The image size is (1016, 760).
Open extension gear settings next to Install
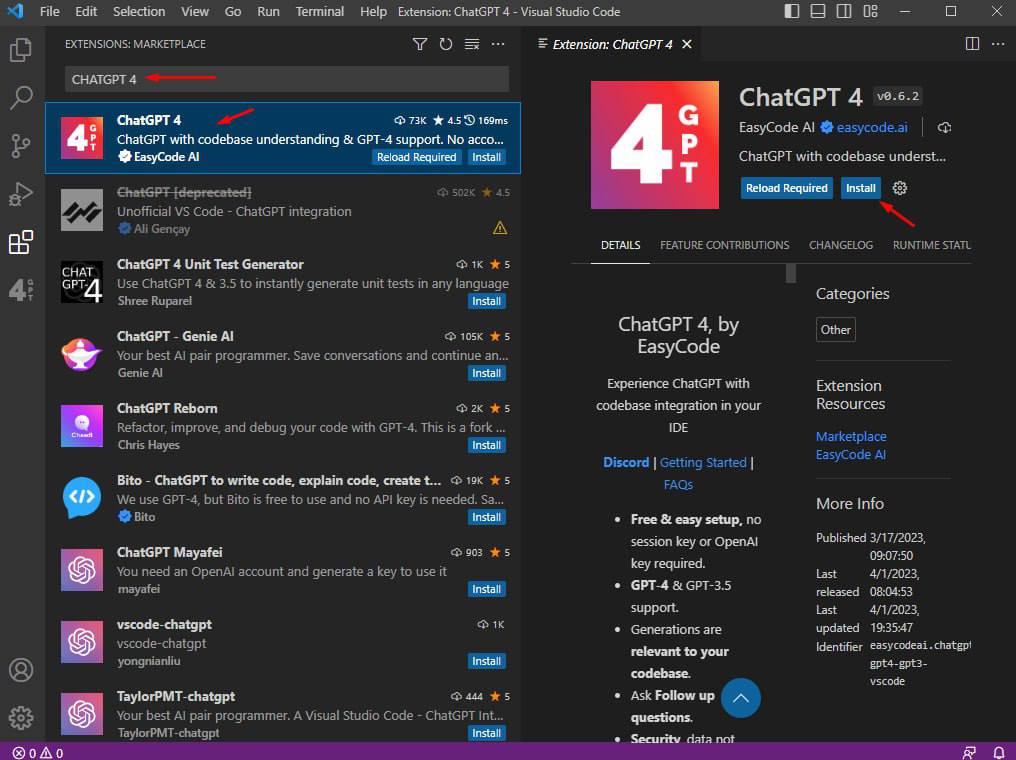click(899, 188)
